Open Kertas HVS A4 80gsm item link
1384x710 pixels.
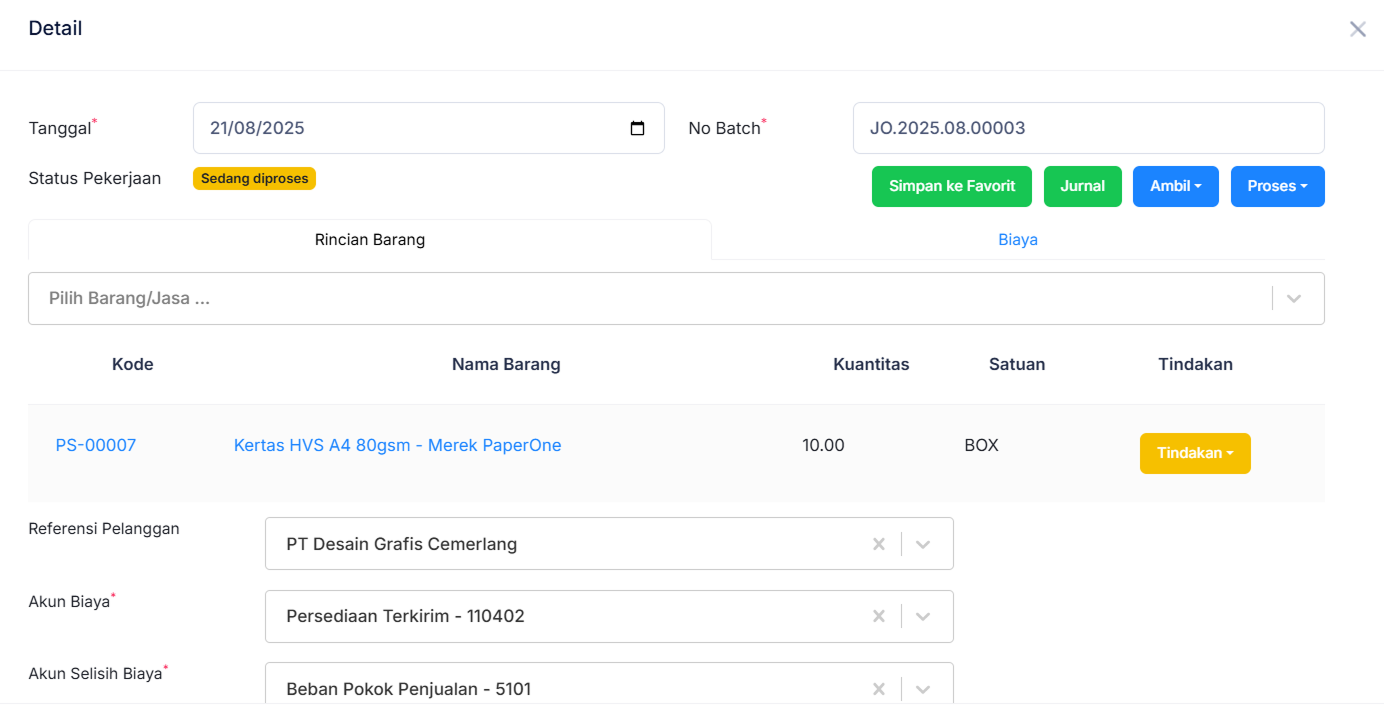point(397,445)
